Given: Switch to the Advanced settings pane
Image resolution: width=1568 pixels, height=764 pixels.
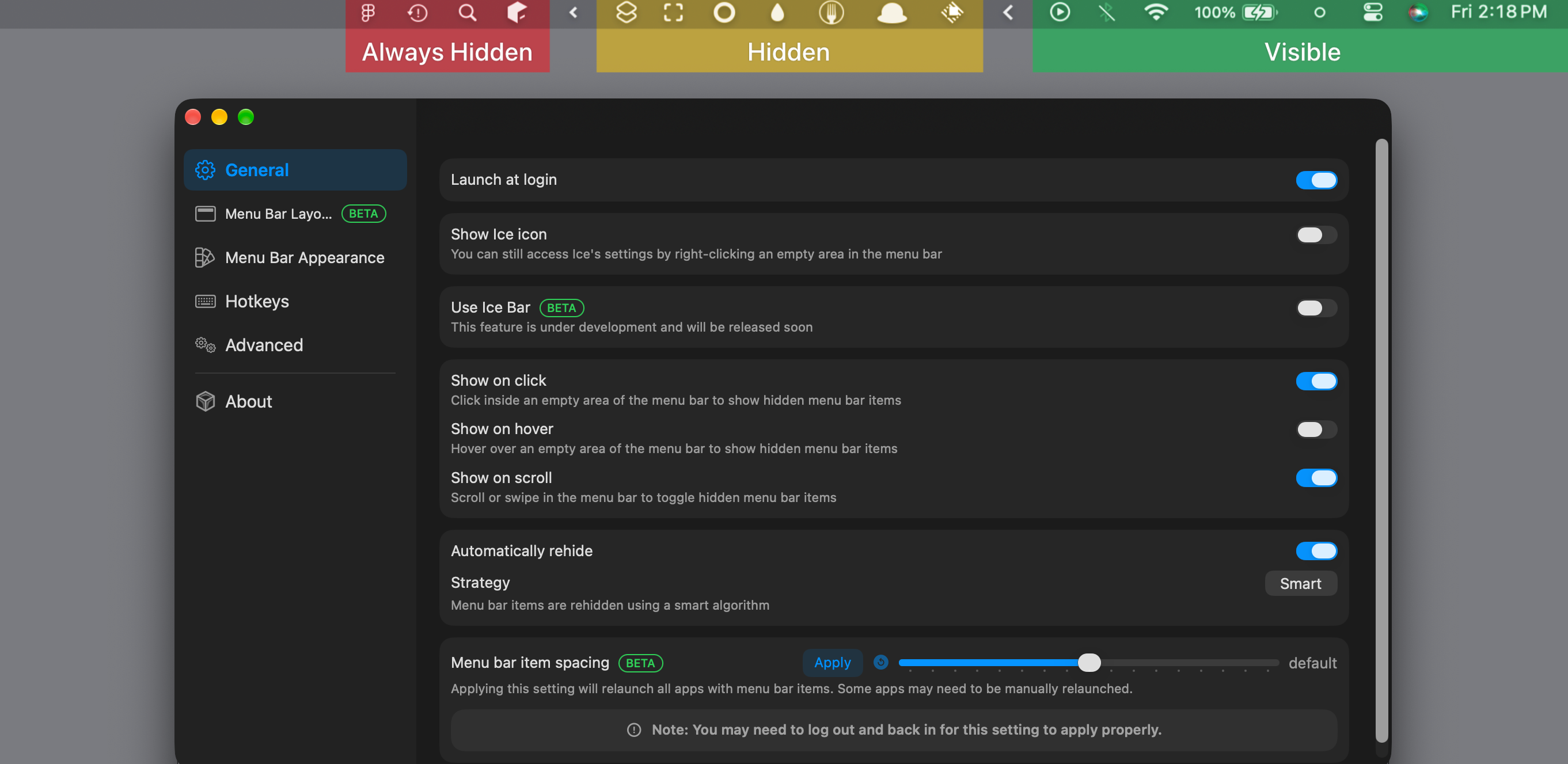Looking at the screenshot, I should [x=295, y=345].
